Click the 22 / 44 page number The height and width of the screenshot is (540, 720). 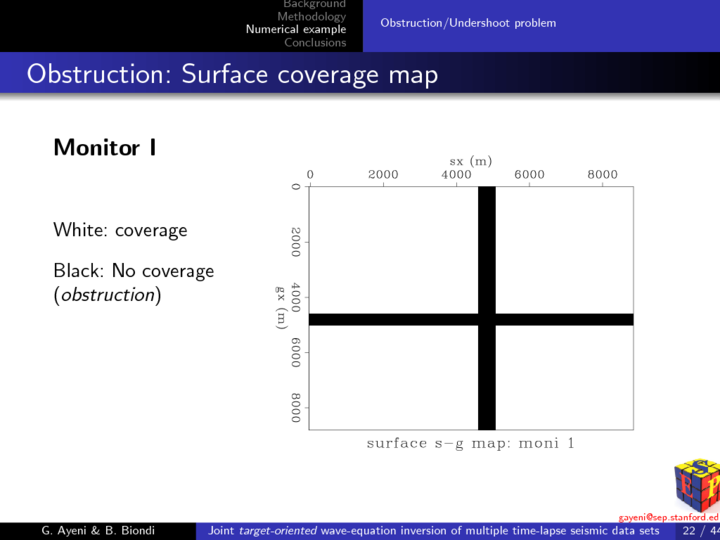tap(699, 531)
